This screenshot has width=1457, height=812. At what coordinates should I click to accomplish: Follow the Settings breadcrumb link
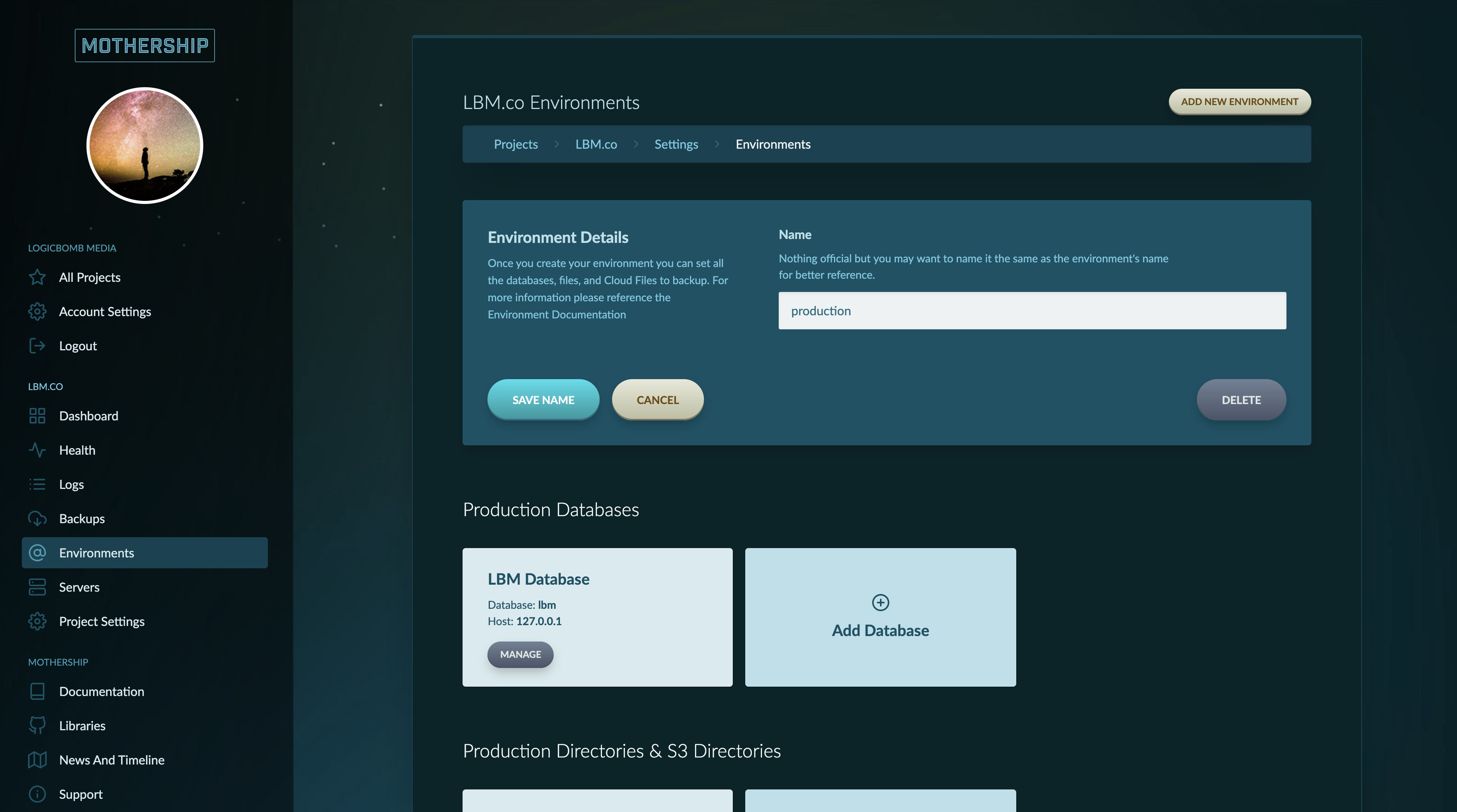point(676,144)
